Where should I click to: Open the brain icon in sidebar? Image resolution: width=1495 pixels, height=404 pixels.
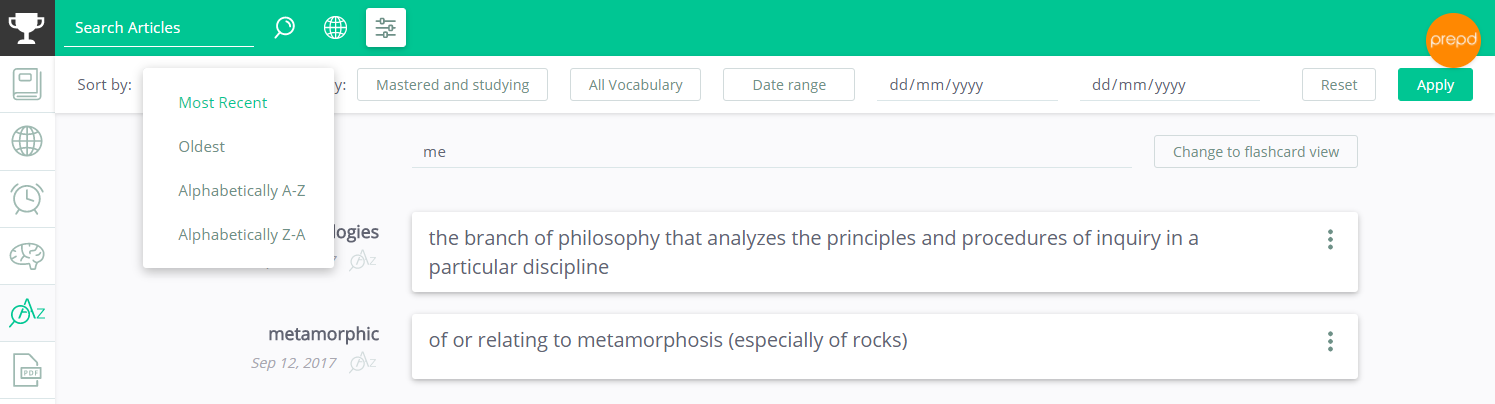click(x=27, y=256)
